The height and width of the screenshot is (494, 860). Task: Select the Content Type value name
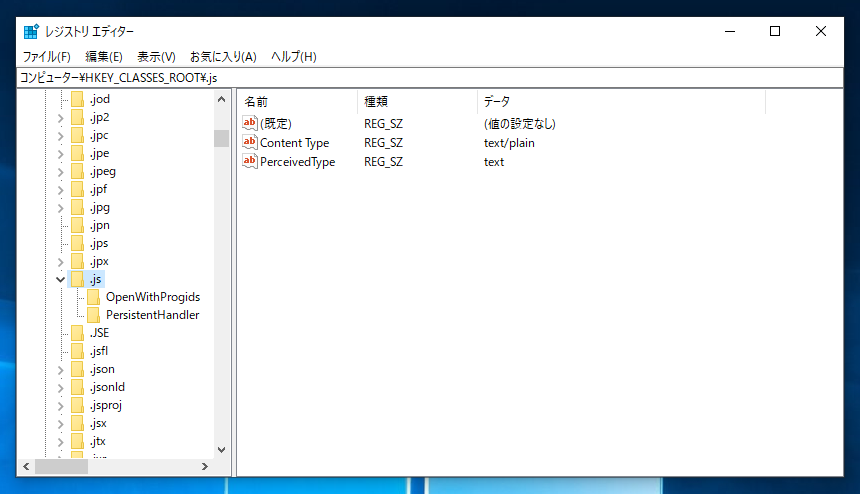[295, 143]
